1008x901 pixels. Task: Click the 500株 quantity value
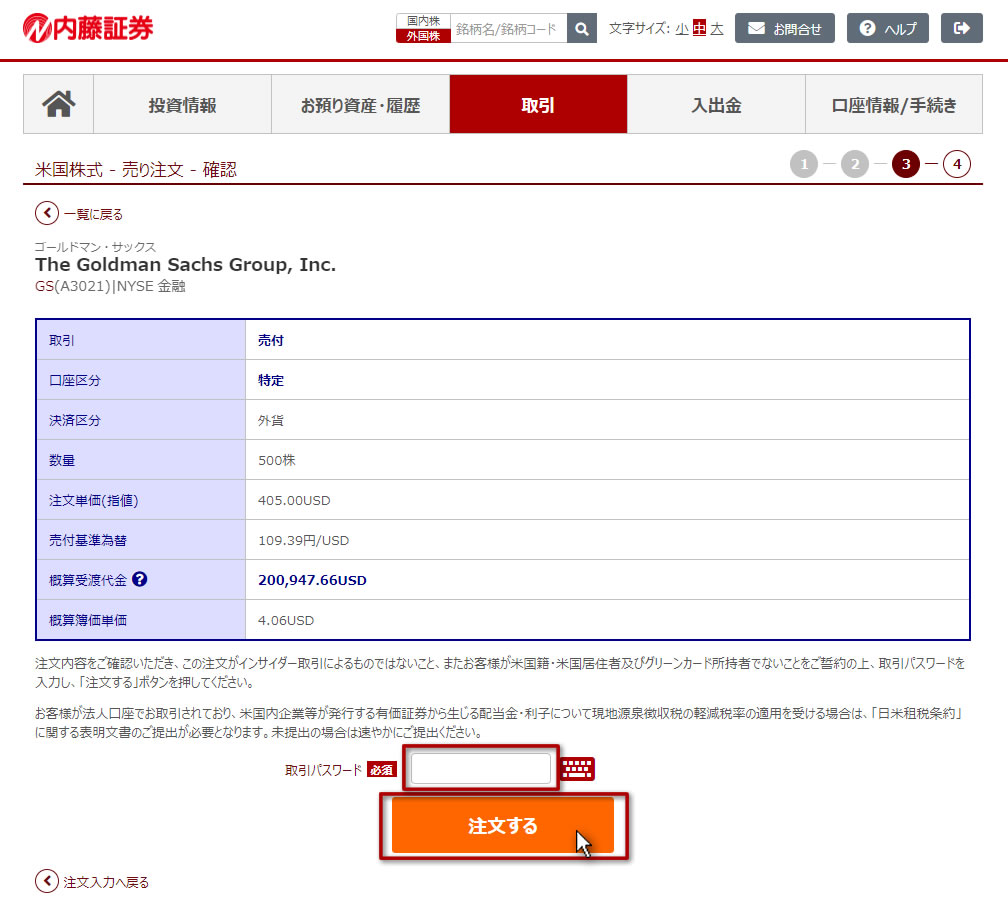[276, 460]
